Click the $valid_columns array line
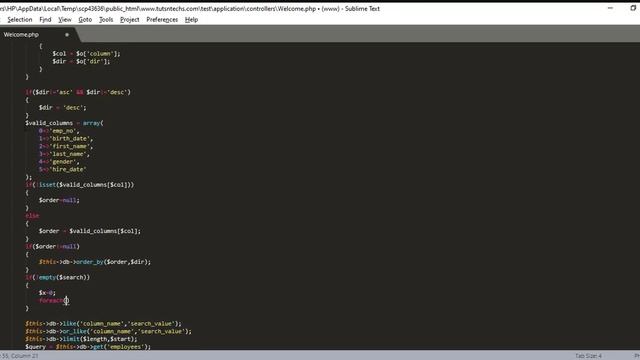 (x=64, y=123)
